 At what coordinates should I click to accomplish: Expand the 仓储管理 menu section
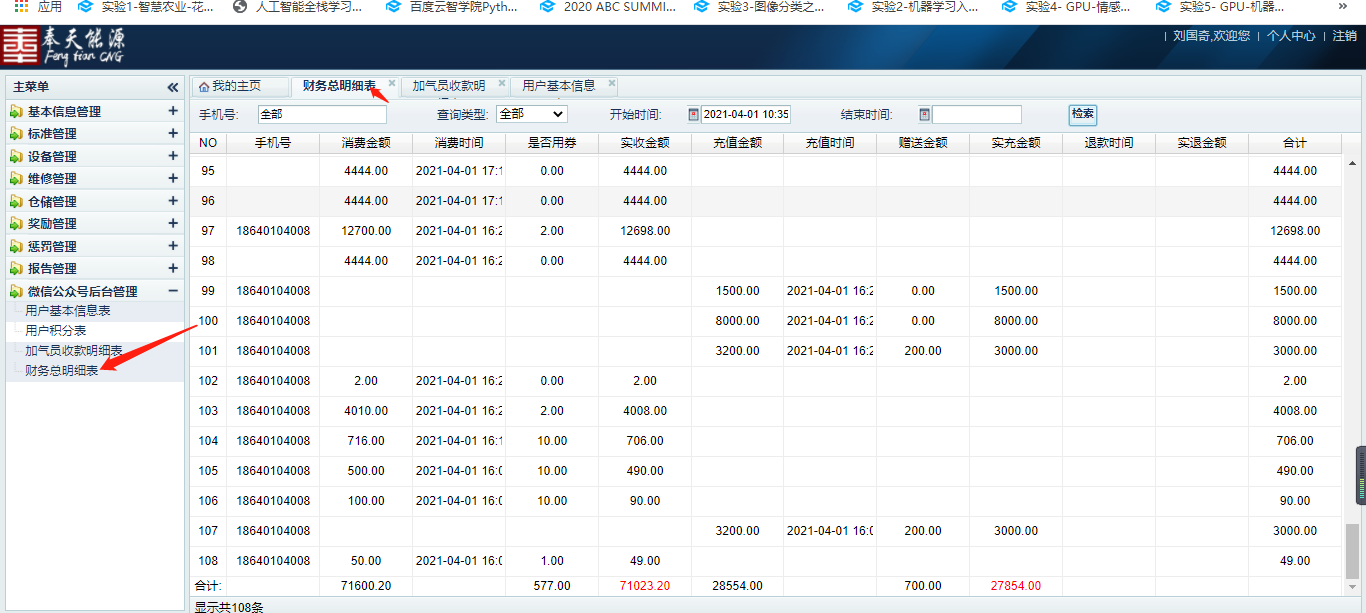(173, 202)
